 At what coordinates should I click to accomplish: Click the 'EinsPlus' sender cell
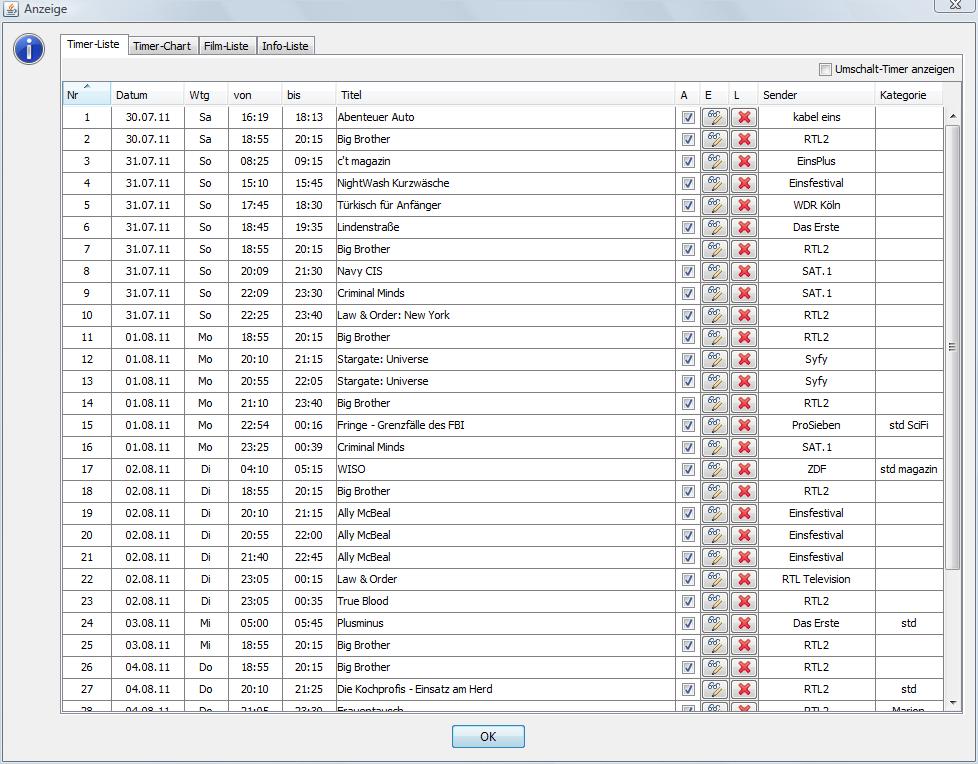tap(816, 162)
